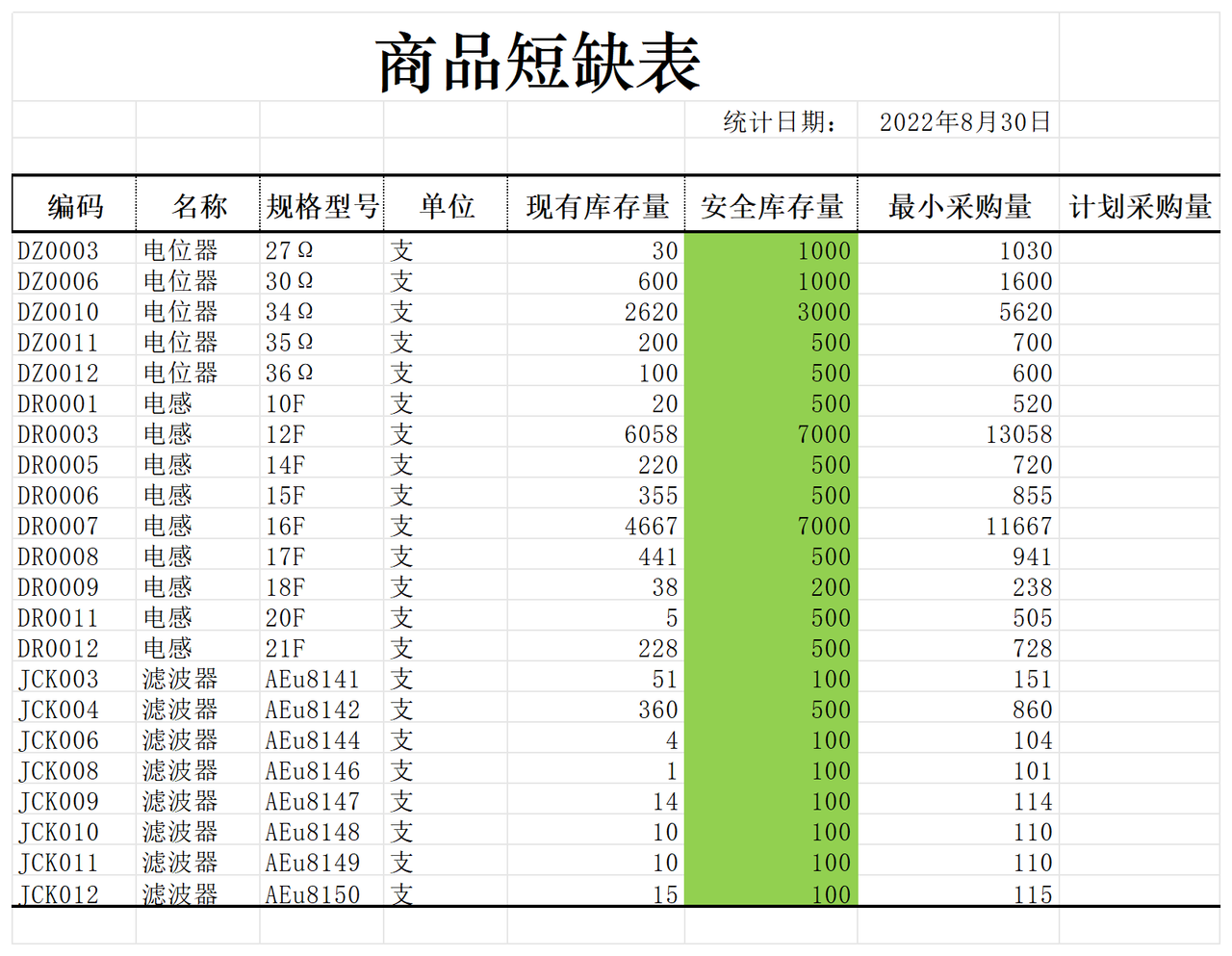Click spec cell 16F
Image resolution: width=1232 pixels, height=956 pixels.
coord(321,526)
